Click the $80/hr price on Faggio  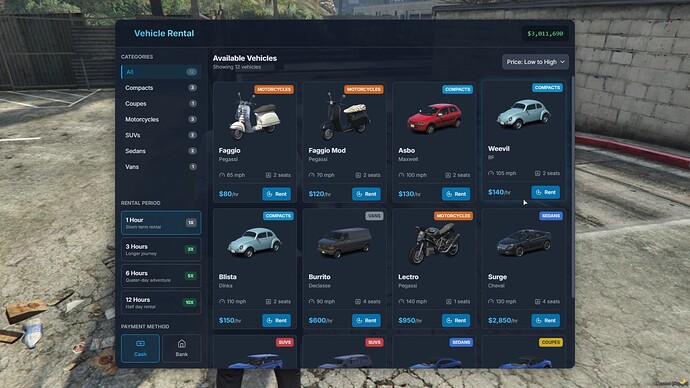point(228,194)
